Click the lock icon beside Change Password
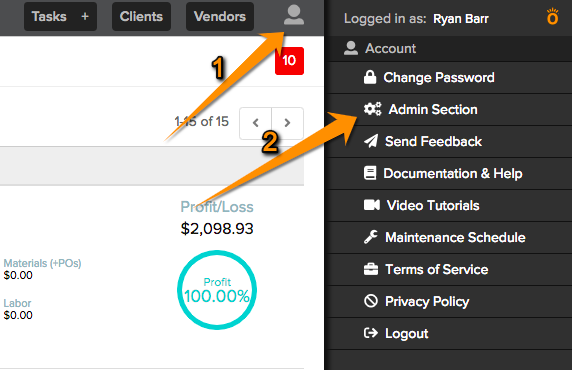572x370 pixels. (x=370, y=77)
